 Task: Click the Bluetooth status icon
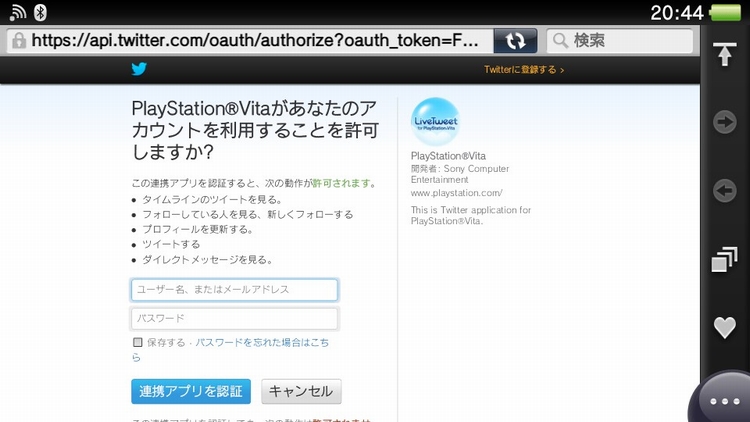point(40,12)
